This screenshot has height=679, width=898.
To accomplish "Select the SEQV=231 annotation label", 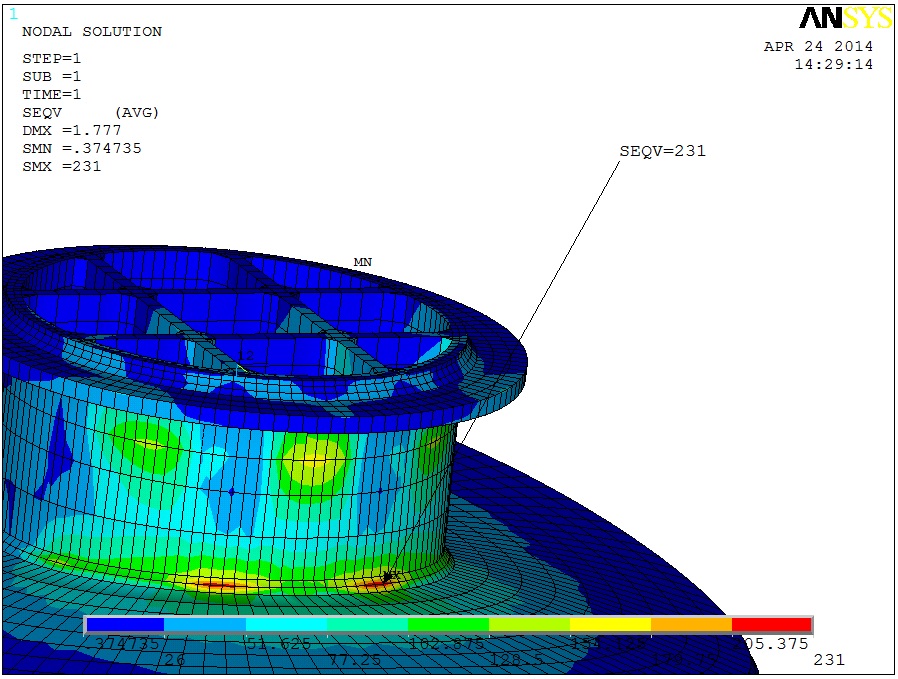I will [x=662, y=151].
